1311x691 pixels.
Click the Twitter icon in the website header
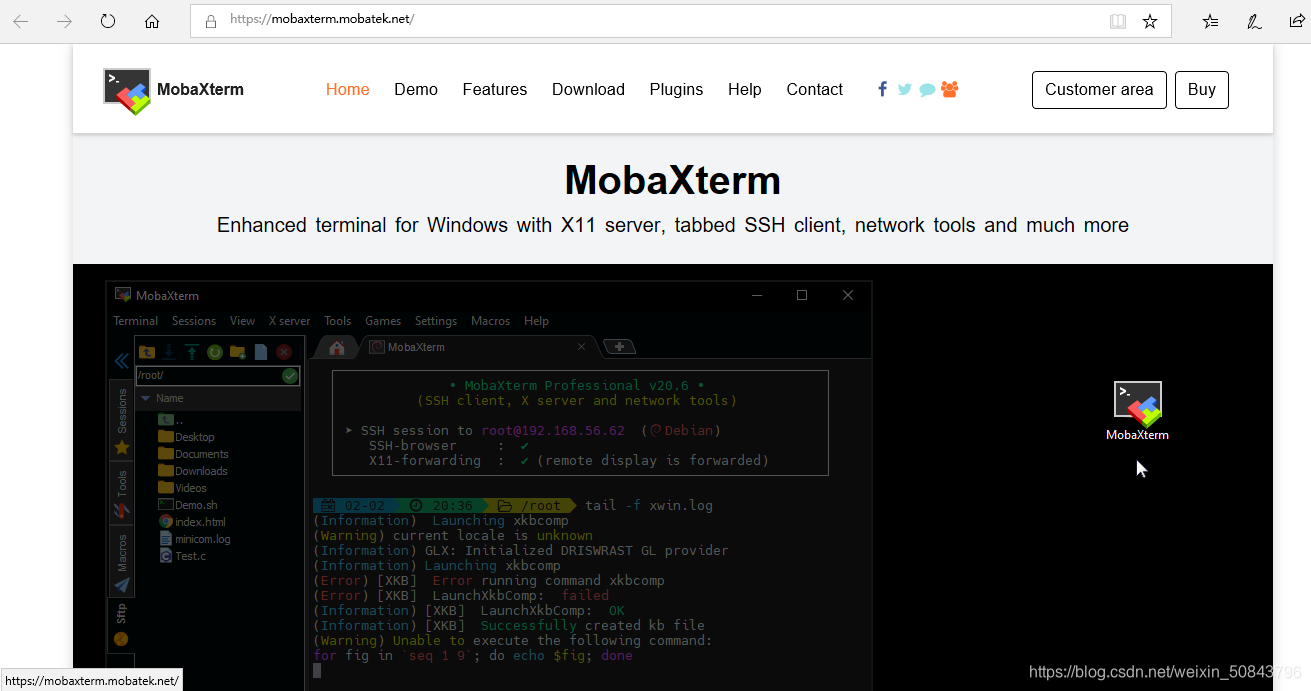tap(904, 88)
